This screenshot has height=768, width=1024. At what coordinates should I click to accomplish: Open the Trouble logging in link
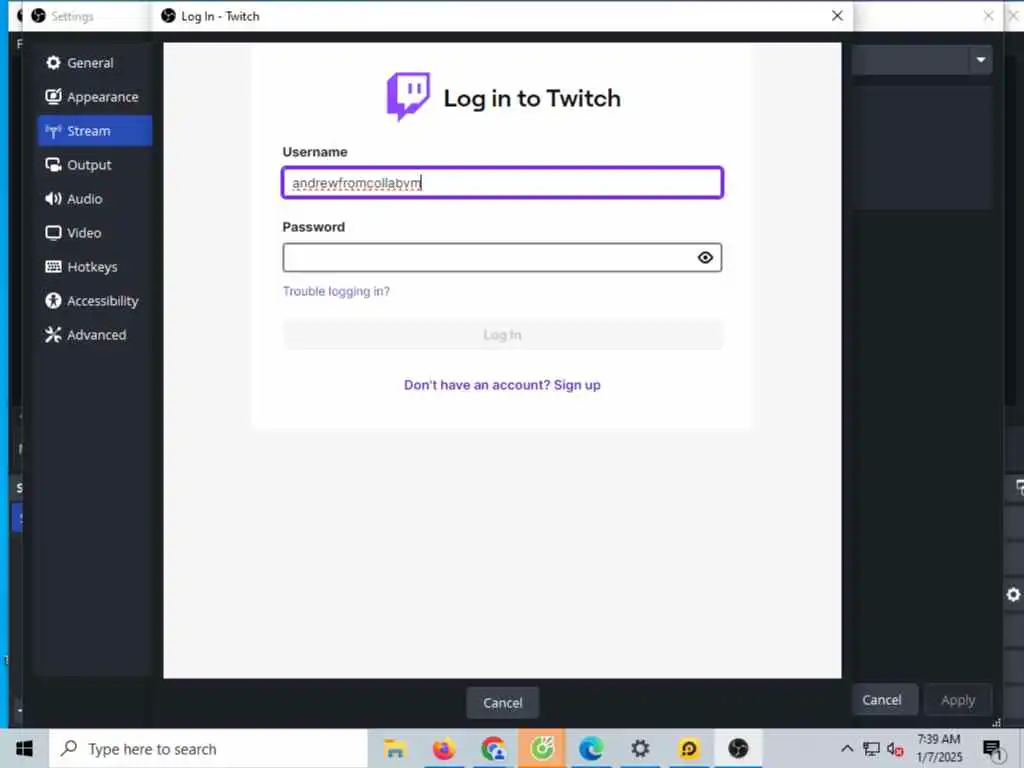click(x=336, y=291)
